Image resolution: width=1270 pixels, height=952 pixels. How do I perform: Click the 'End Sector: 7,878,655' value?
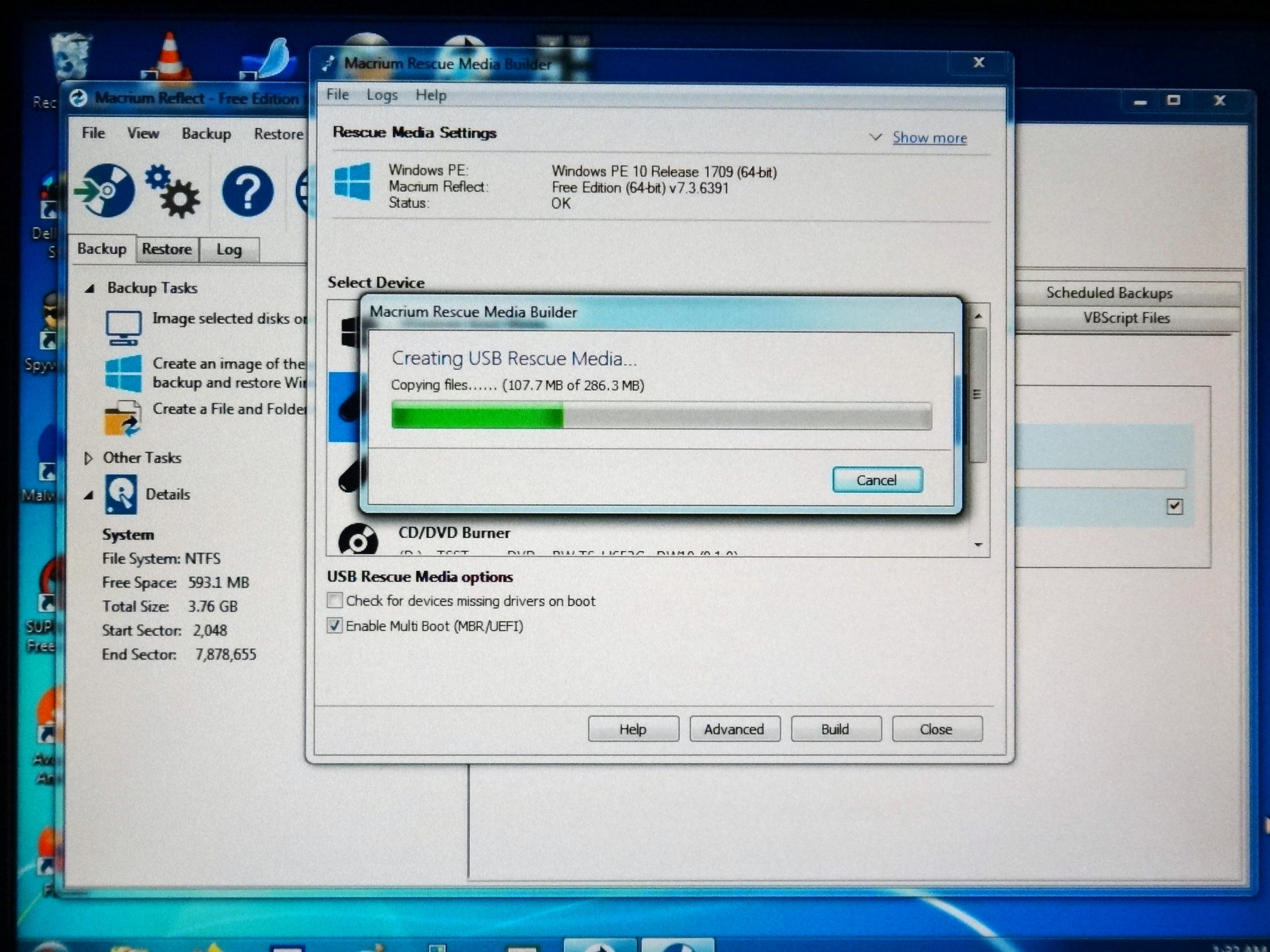226,654
